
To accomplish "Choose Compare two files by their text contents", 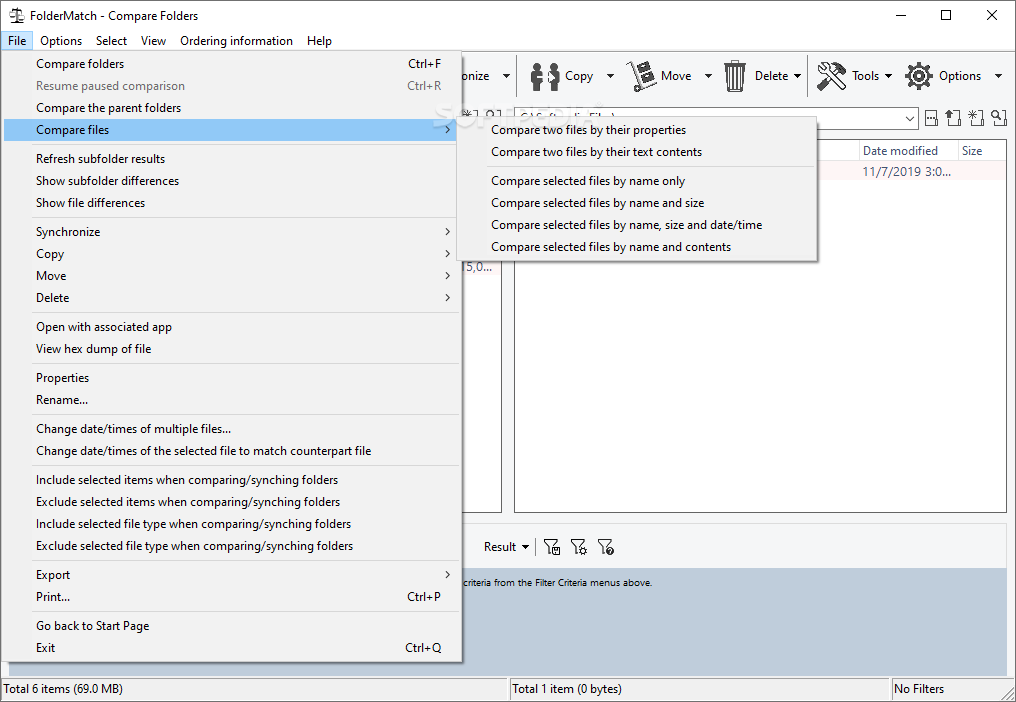I will [637, 152].
